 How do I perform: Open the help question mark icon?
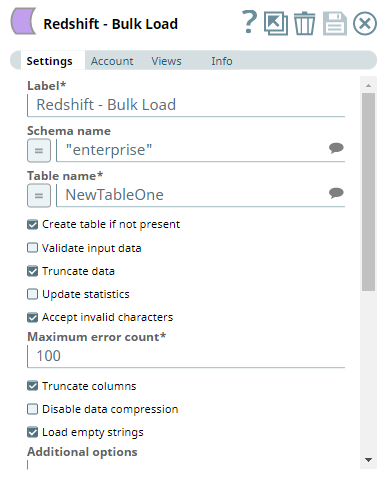coord(249,22)
